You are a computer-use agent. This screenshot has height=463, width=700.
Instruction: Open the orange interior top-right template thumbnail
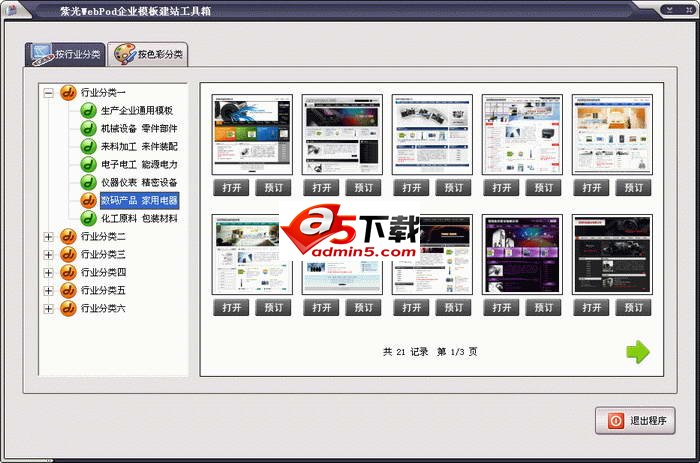612,134
